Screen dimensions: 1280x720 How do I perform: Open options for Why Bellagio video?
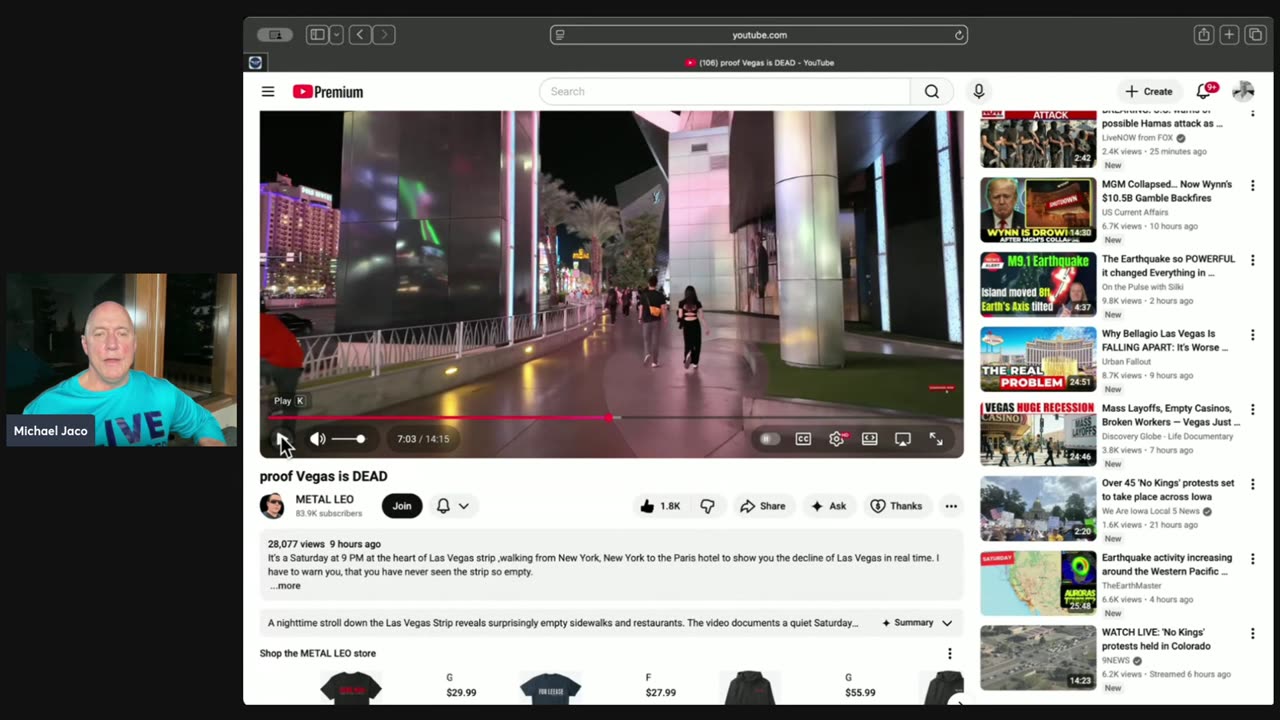tap(1252, 335)
